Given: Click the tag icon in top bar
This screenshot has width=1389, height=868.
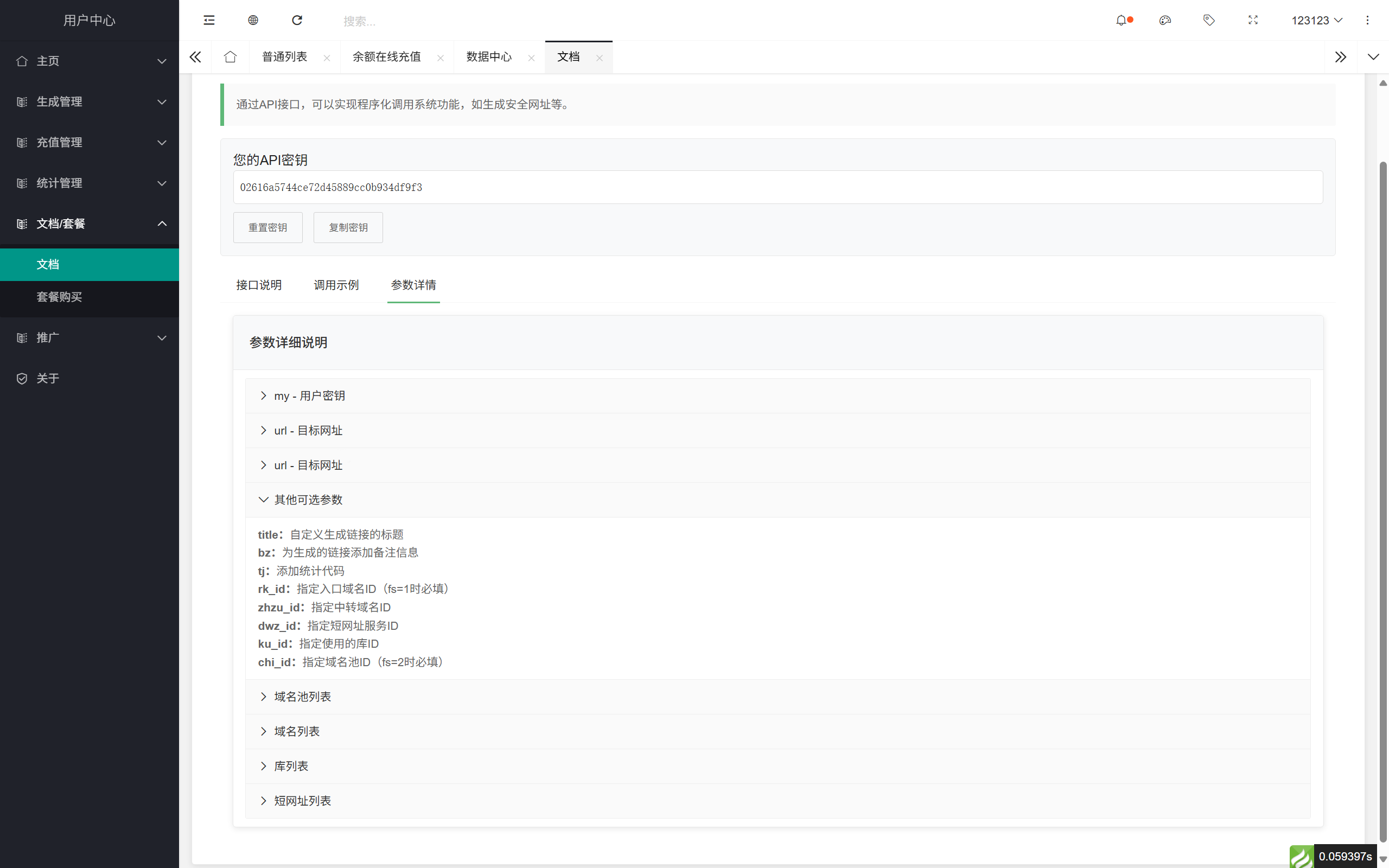Looking at the screenshot, I should [x=1209, y=20].
